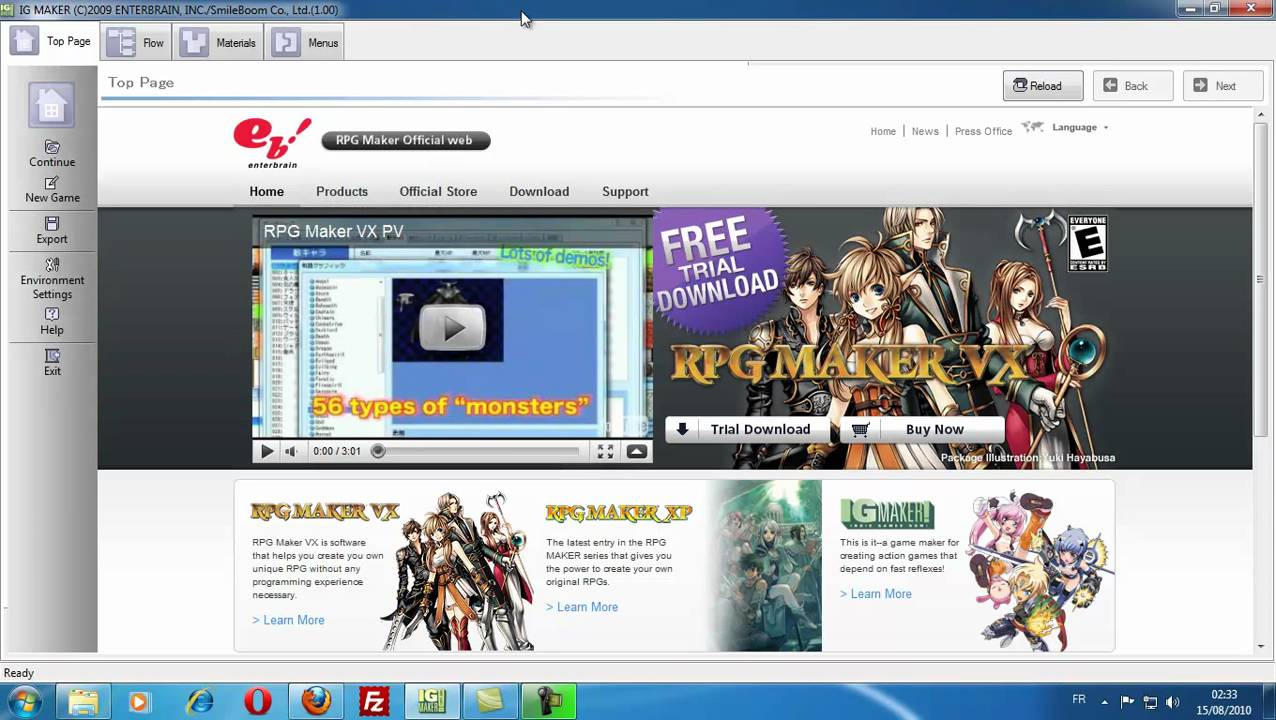
Task: Click the volume icon in system tray
Action: [1173, 702]
